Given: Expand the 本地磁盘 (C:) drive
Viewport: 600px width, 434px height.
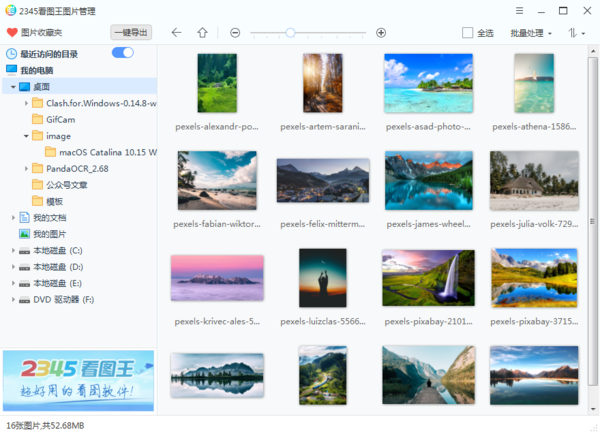Looking at the screenshot, I should (x=13, y=250).
